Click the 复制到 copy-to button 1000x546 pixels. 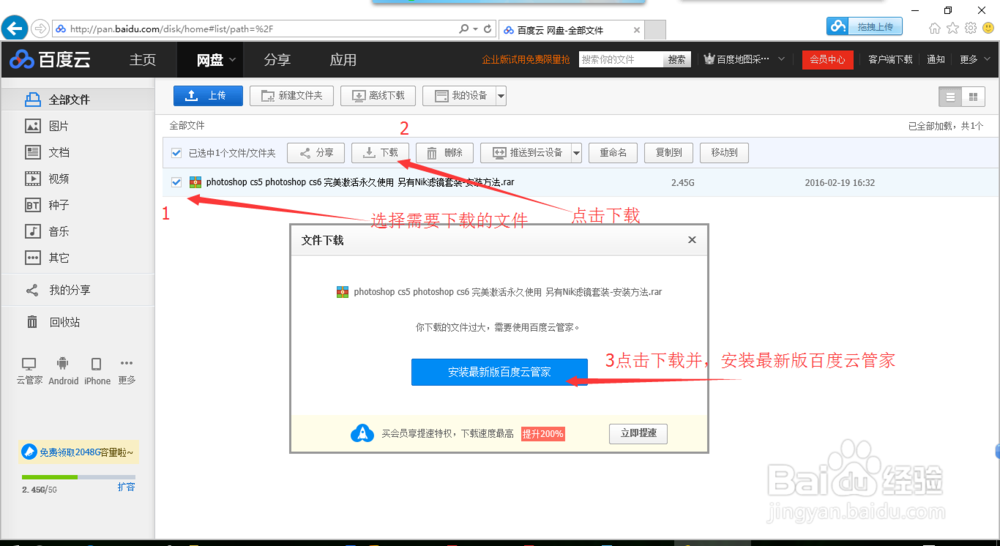pos(668,153)
